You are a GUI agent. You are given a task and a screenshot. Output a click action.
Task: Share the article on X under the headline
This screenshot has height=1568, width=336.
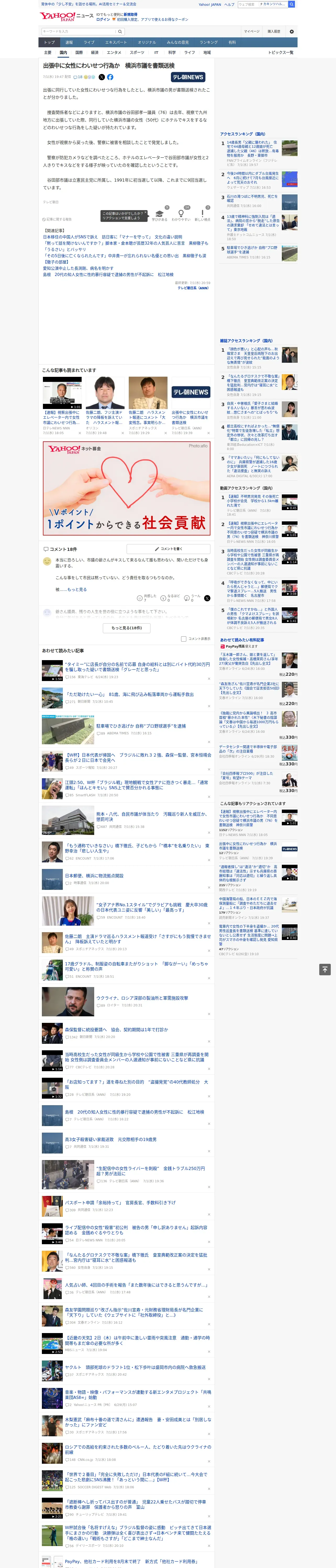coord(102,77)
